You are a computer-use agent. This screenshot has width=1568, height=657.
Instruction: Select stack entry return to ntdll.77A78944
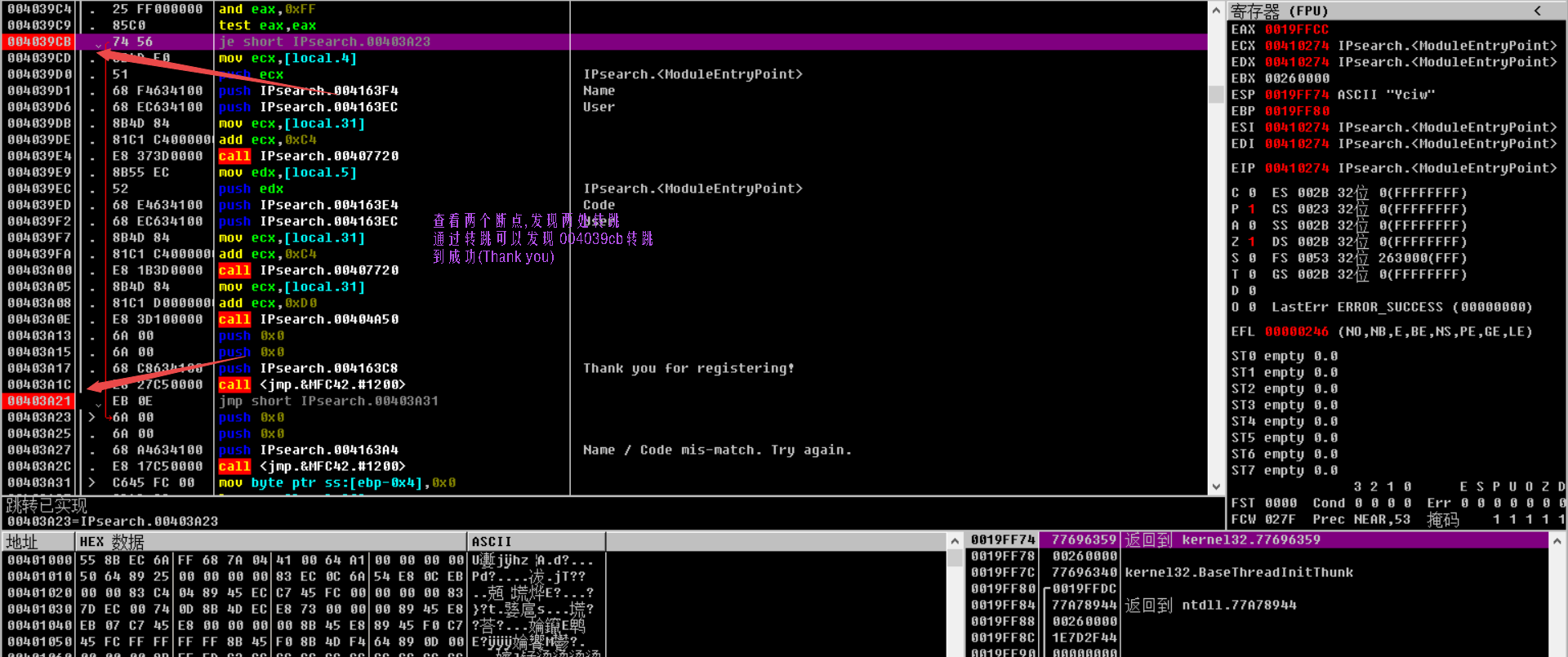tap(1210, 605)
